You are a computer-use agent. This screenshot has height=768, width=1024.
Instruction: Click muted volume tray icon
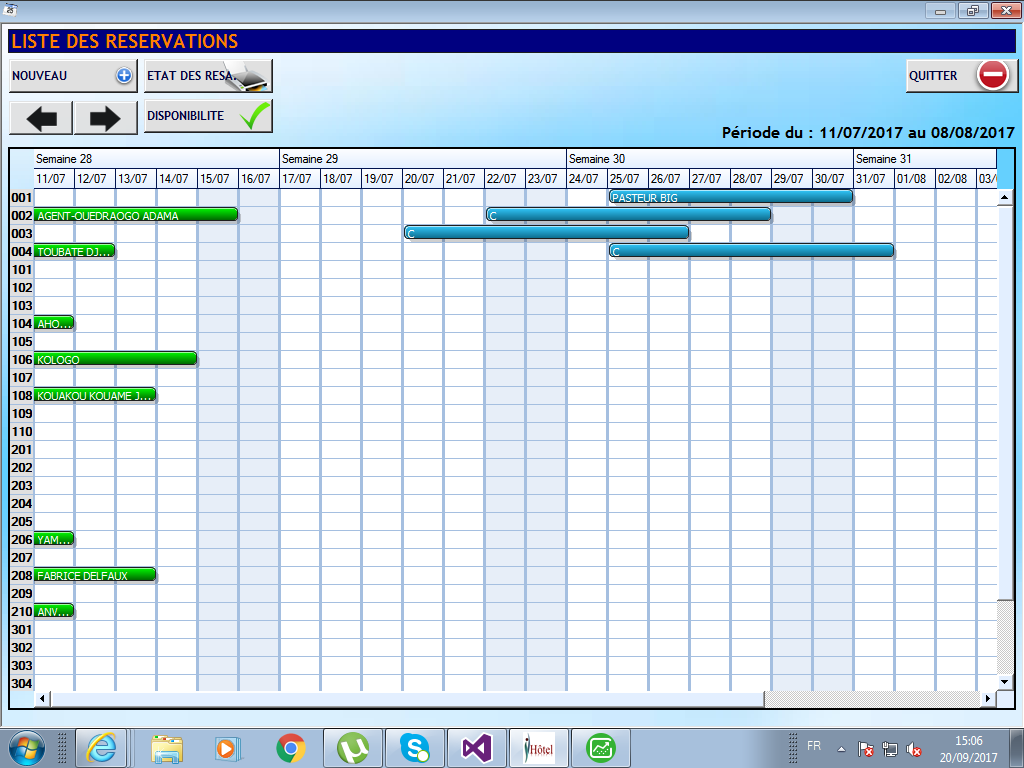tap(914, 750)
